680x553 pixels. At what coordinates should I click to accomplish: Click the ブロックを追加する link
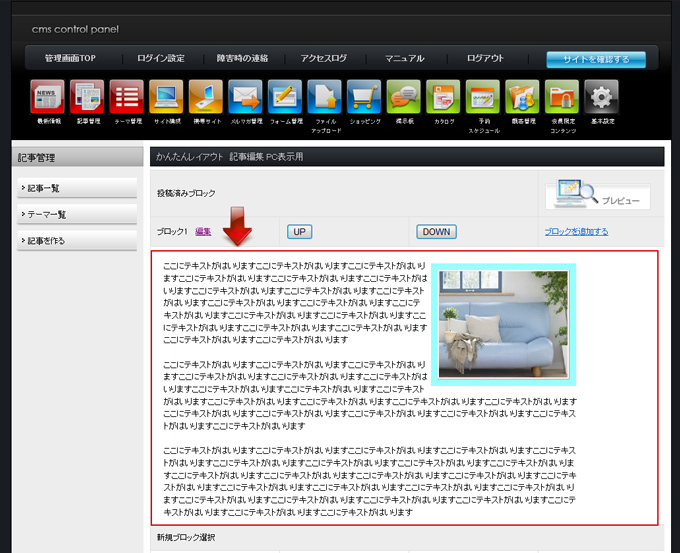pos(576,231)
